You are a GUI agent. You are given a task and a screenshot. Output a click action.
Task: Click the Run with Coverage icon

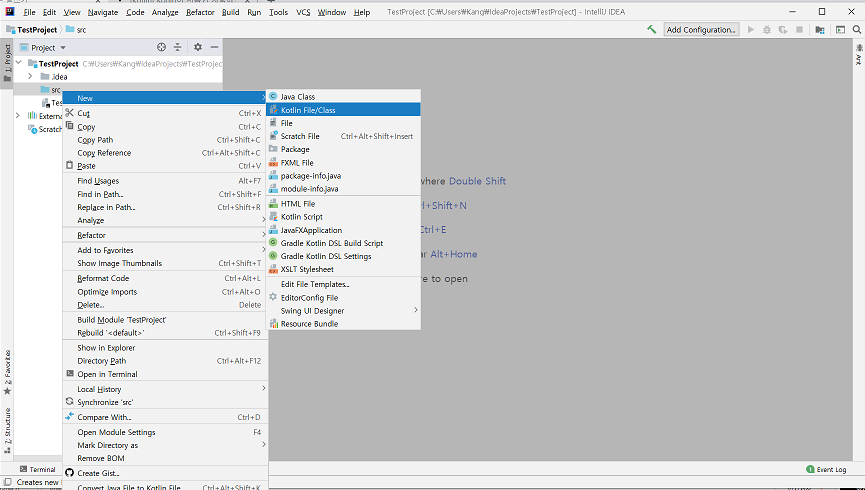783,29
